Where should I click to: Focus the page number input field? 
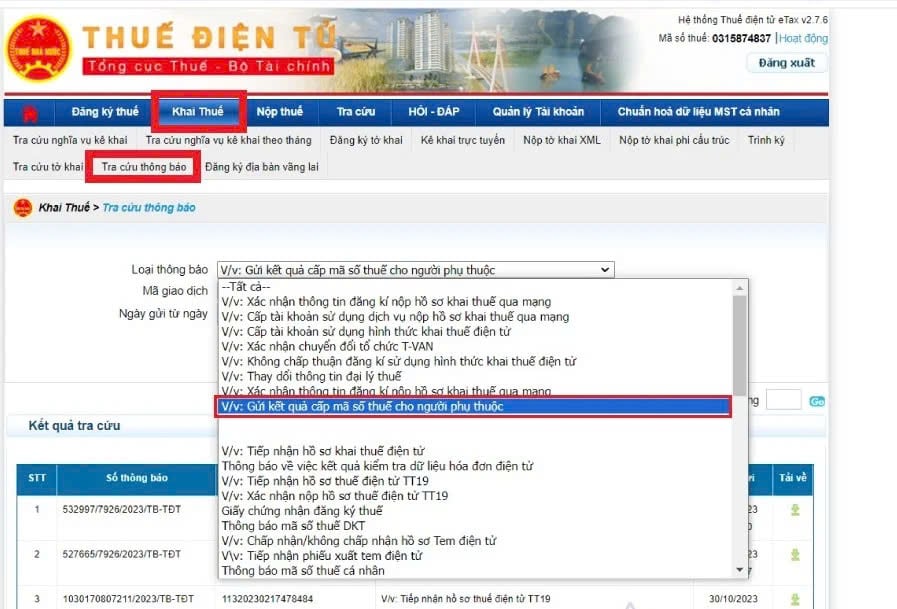[783, 399]
